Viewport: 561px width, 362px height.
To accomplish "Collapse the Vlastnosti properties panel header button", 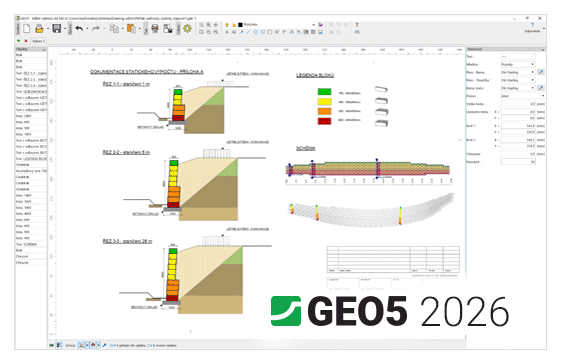I will coord(543,49).
